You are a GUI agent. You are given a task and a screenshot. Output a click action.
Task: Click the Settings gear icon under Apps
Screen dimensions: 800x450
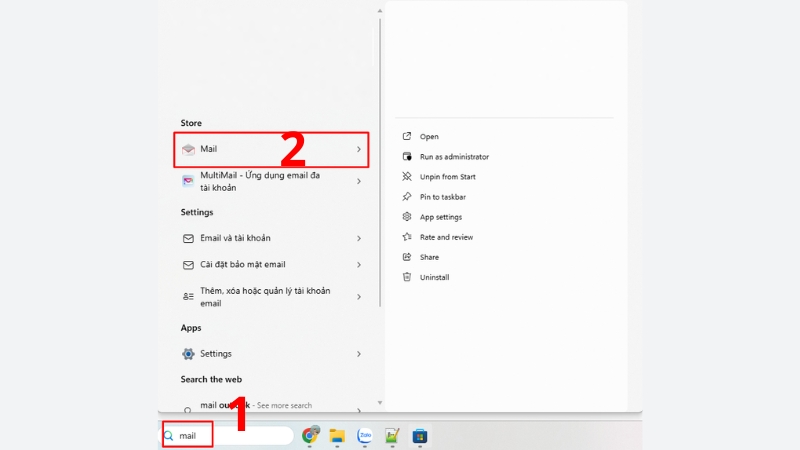click(188, 354)
